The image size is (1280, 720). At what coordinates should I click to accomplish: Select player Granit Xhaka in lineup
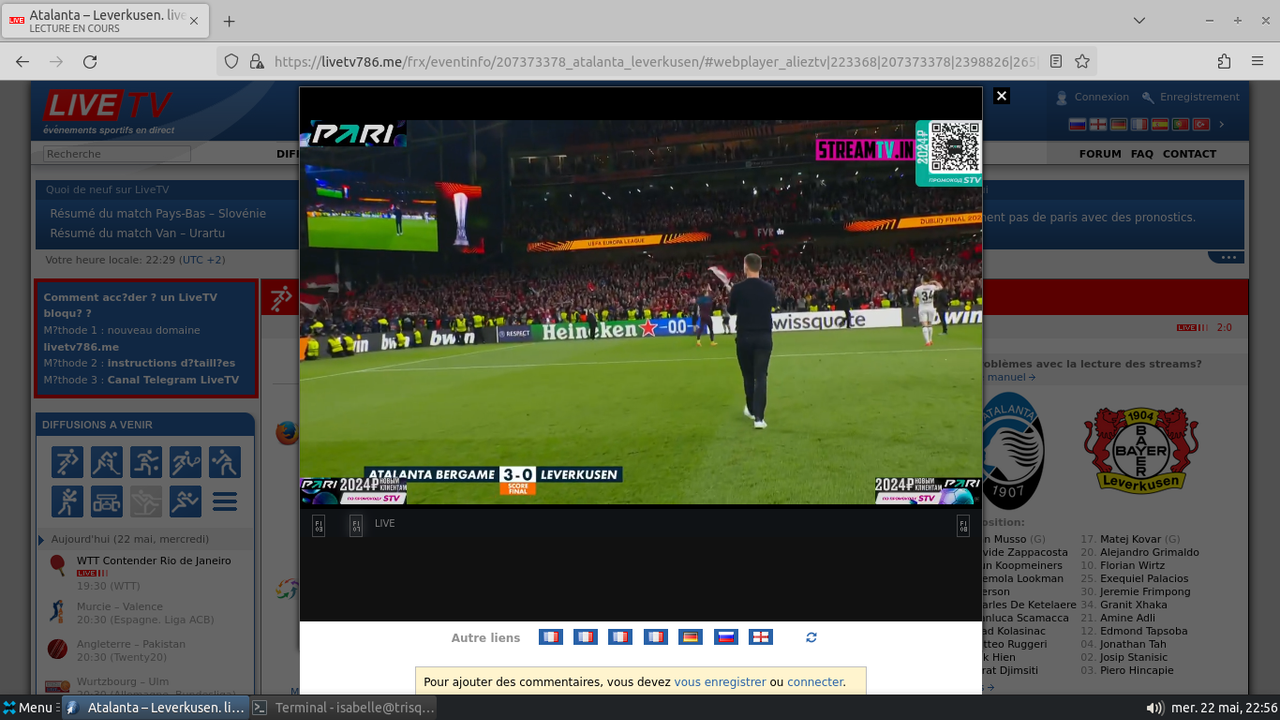[x=1133, y=605]
